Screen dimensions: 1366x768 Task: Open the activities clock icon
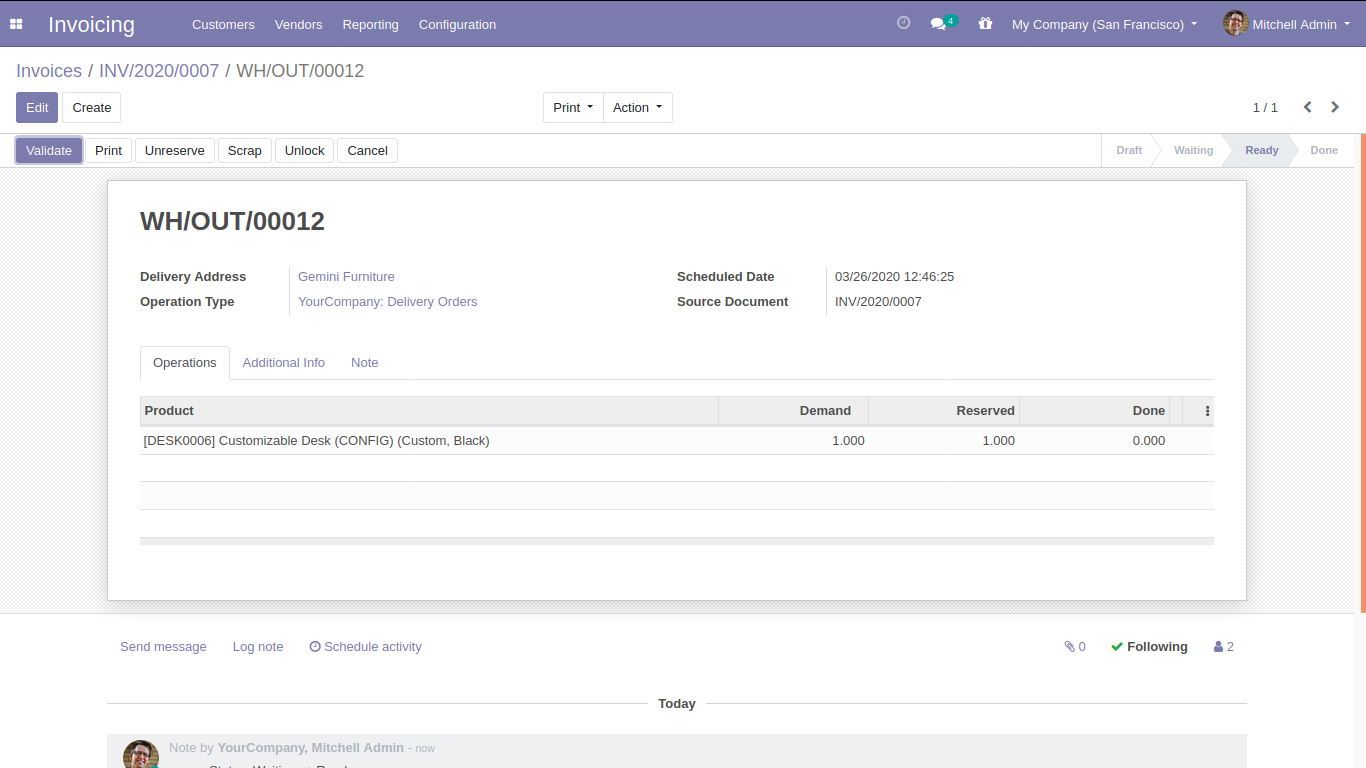(903, 23)
